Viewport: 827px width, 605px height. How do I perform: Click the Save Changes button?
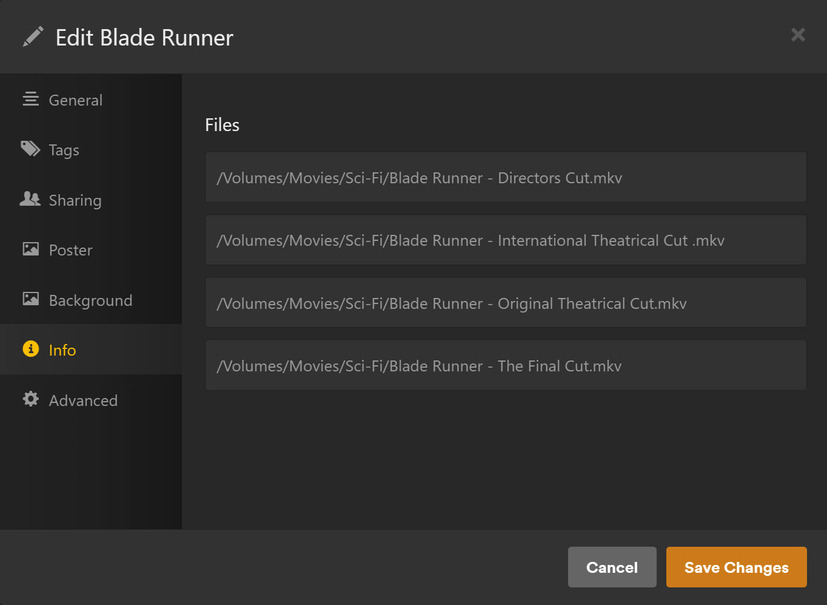point(736,567)
